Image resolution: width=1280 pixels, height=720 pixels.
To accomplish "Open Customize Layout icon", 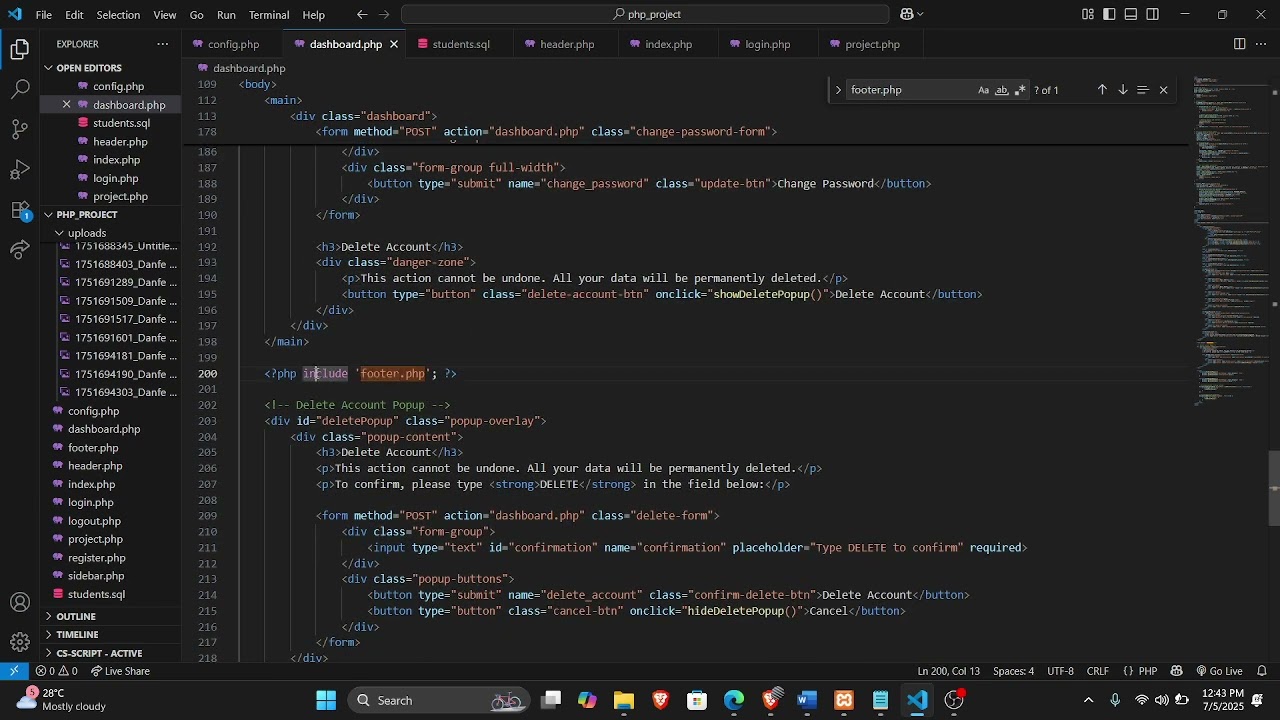I will coord(1088,14).
